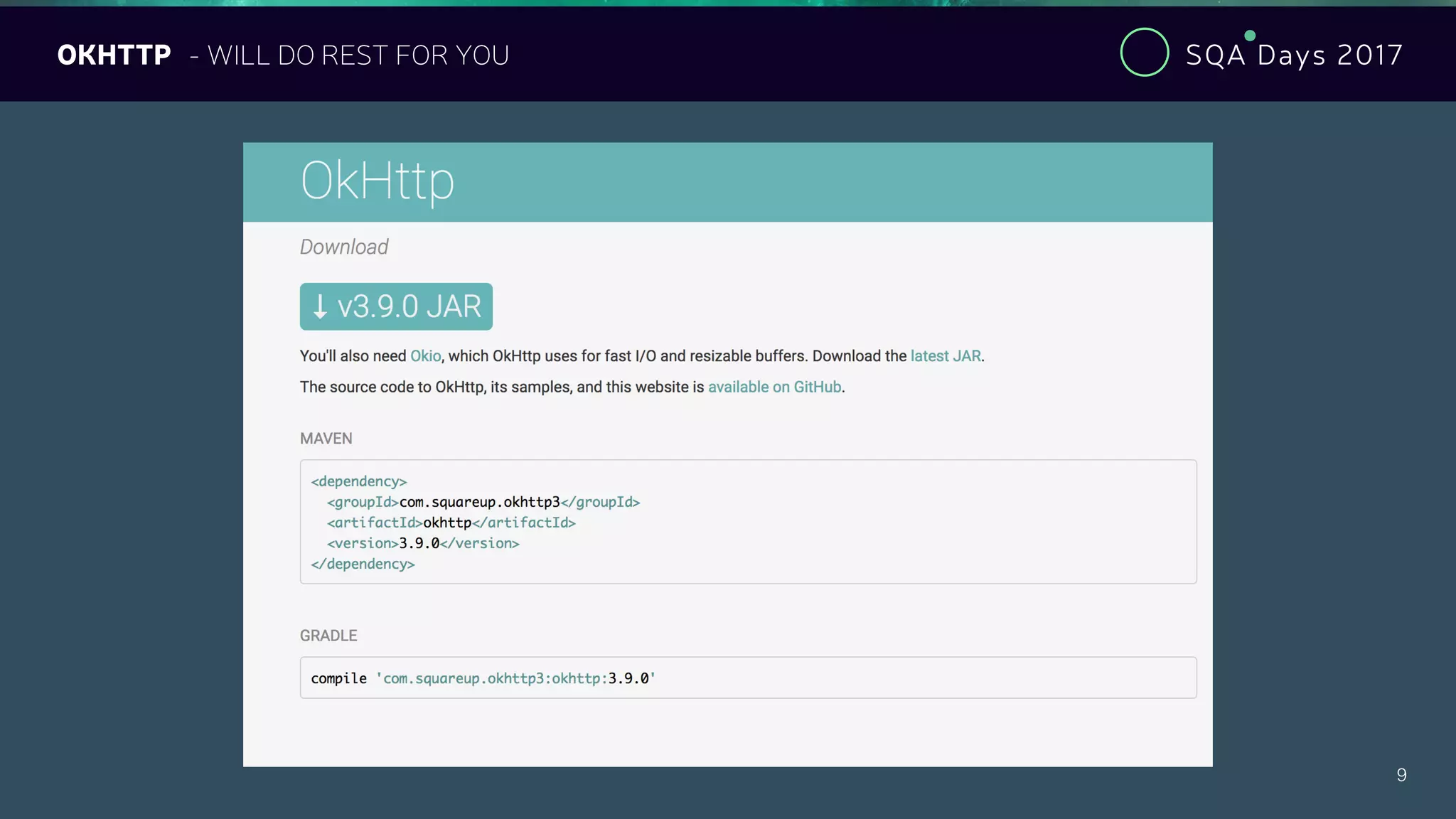Click the GRADLE section label

(328, 636)
